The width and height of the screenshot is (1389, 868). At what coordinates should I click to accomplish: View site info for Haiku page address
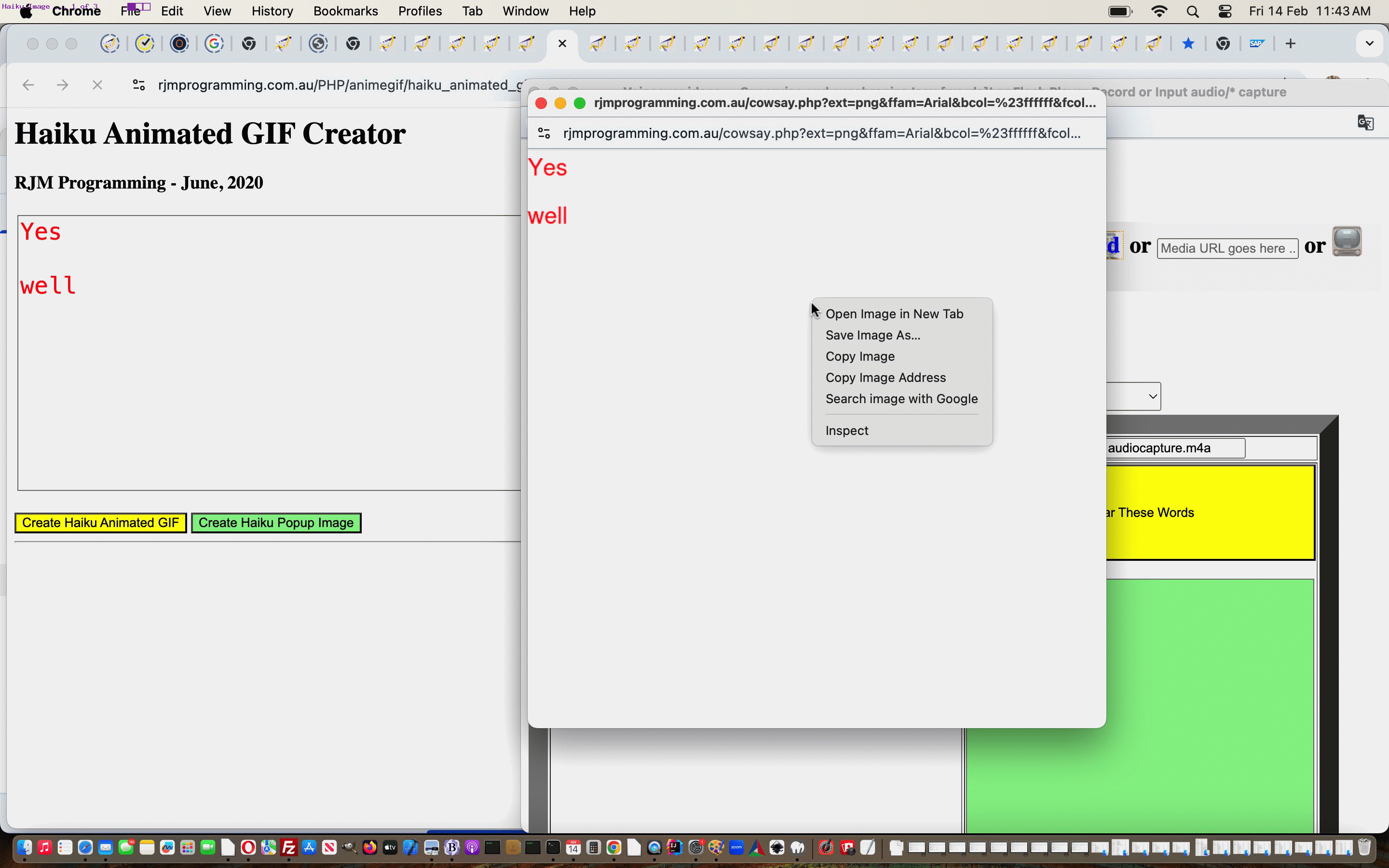139,85
